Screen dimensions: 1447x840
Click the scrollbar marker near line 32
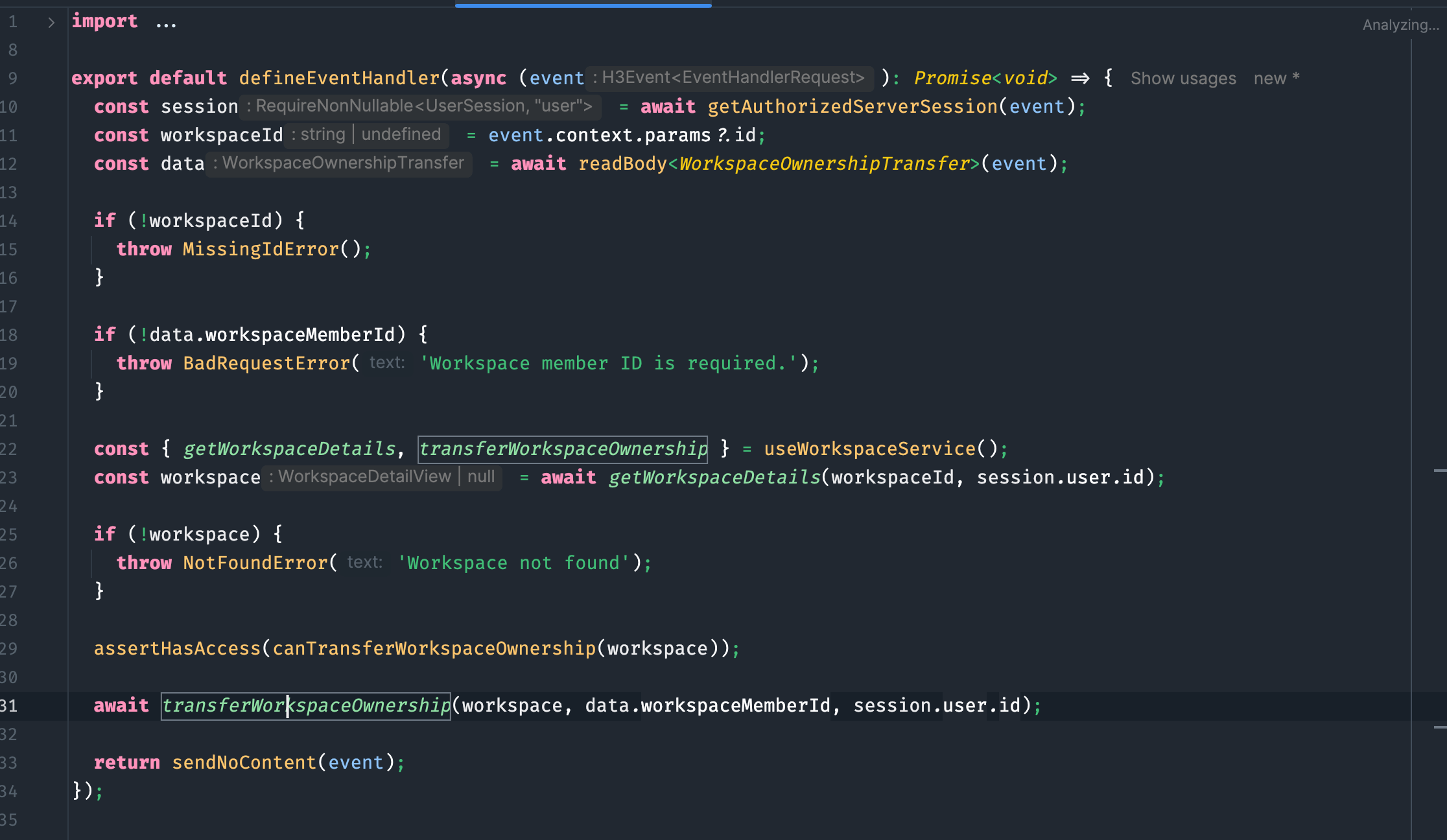click(1440, 727)
